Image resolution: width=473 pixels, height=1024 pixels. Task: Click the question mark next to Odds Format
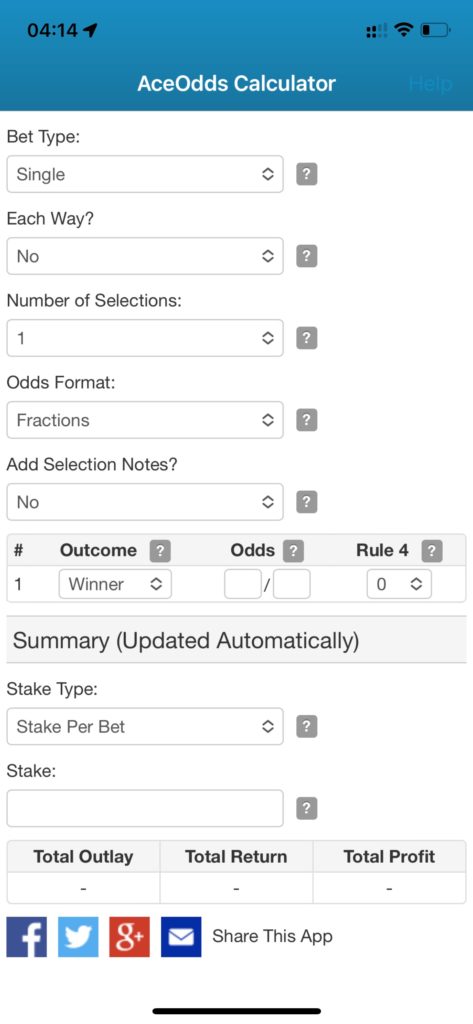306,421
